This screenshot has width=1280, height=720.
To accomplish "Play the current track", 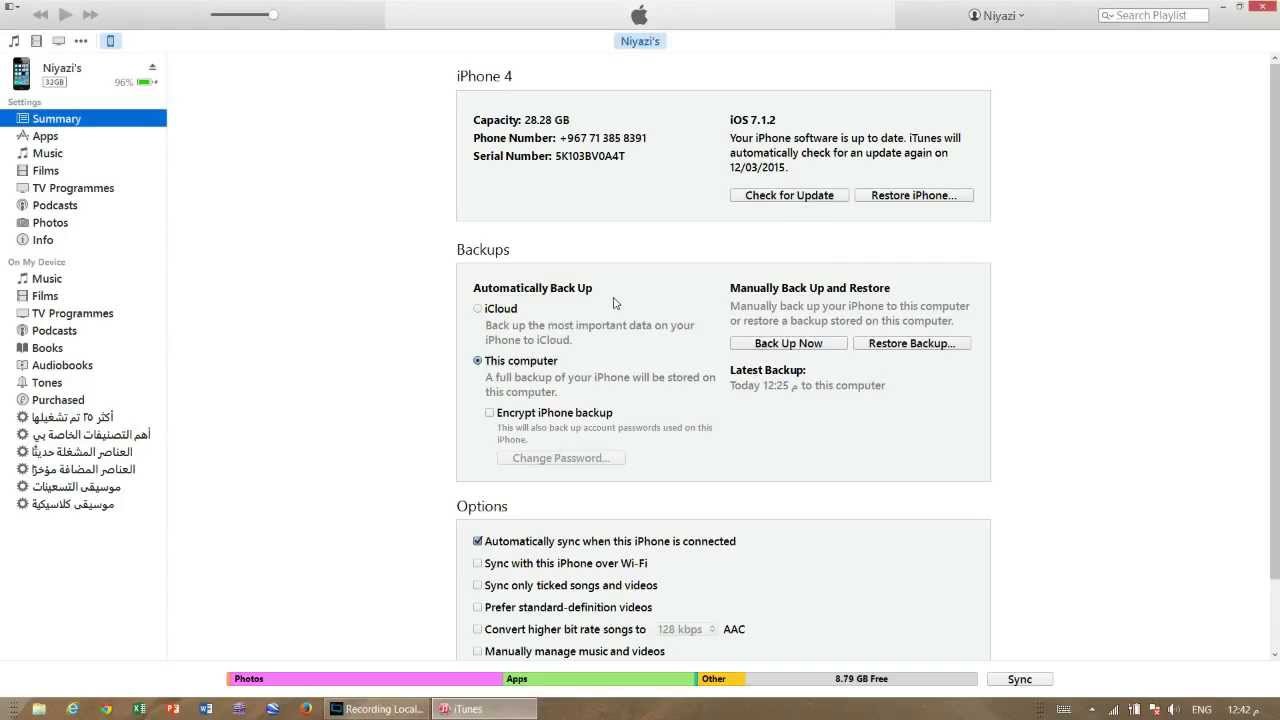I will pyautogui.click(x=65, y=14).
